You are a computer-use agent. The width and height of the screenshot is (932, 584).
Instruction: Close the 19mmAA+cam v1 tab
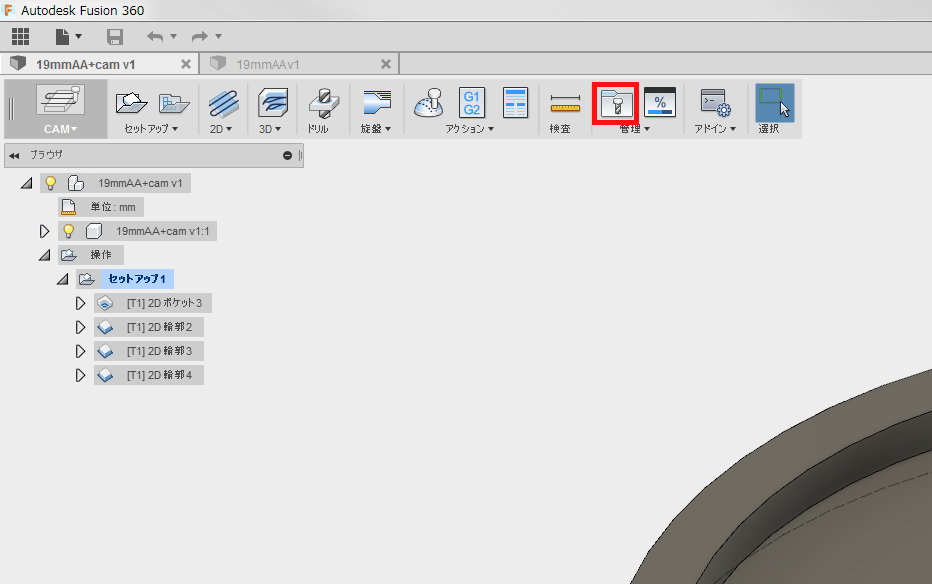186,64
